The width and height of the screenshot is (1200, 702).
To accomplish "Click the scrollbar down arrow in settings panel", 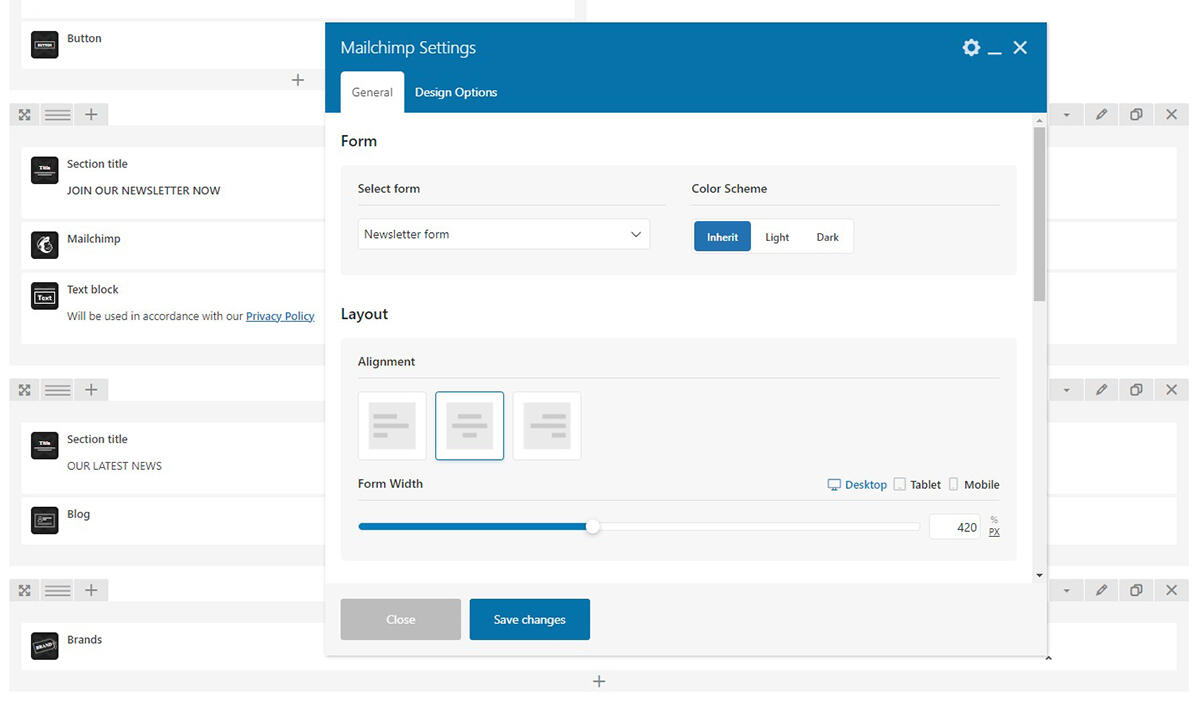I will click(x=1040, y=575).
